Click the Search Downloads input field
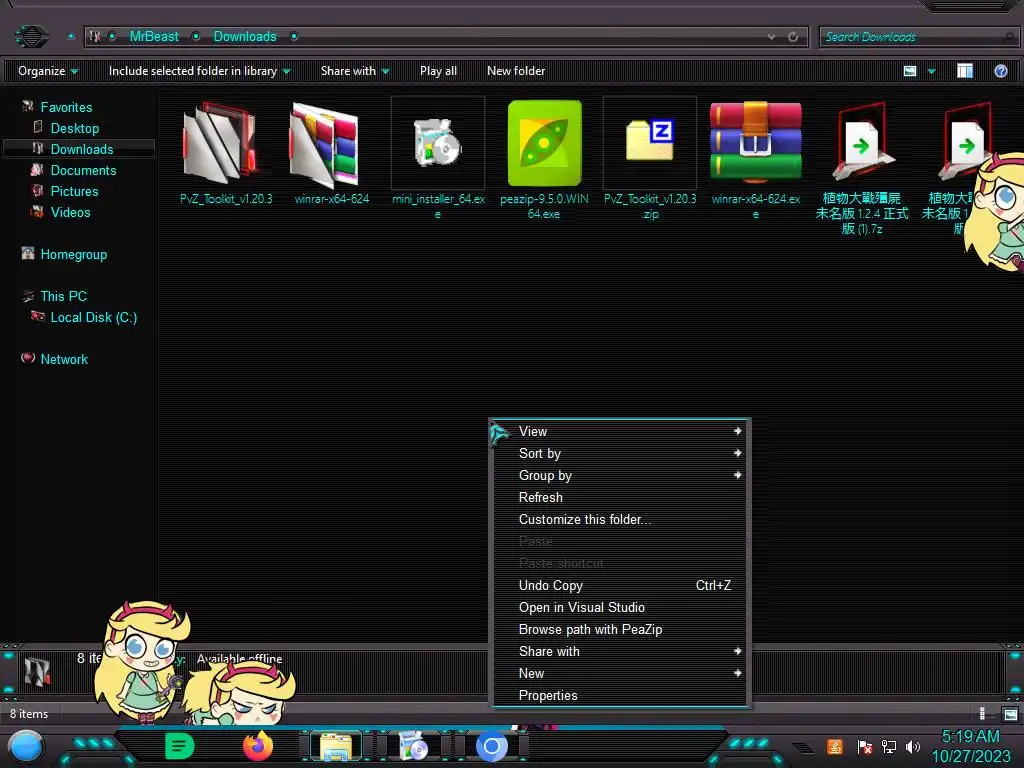Screen dimensions: 1024x768 click(918, 37)
